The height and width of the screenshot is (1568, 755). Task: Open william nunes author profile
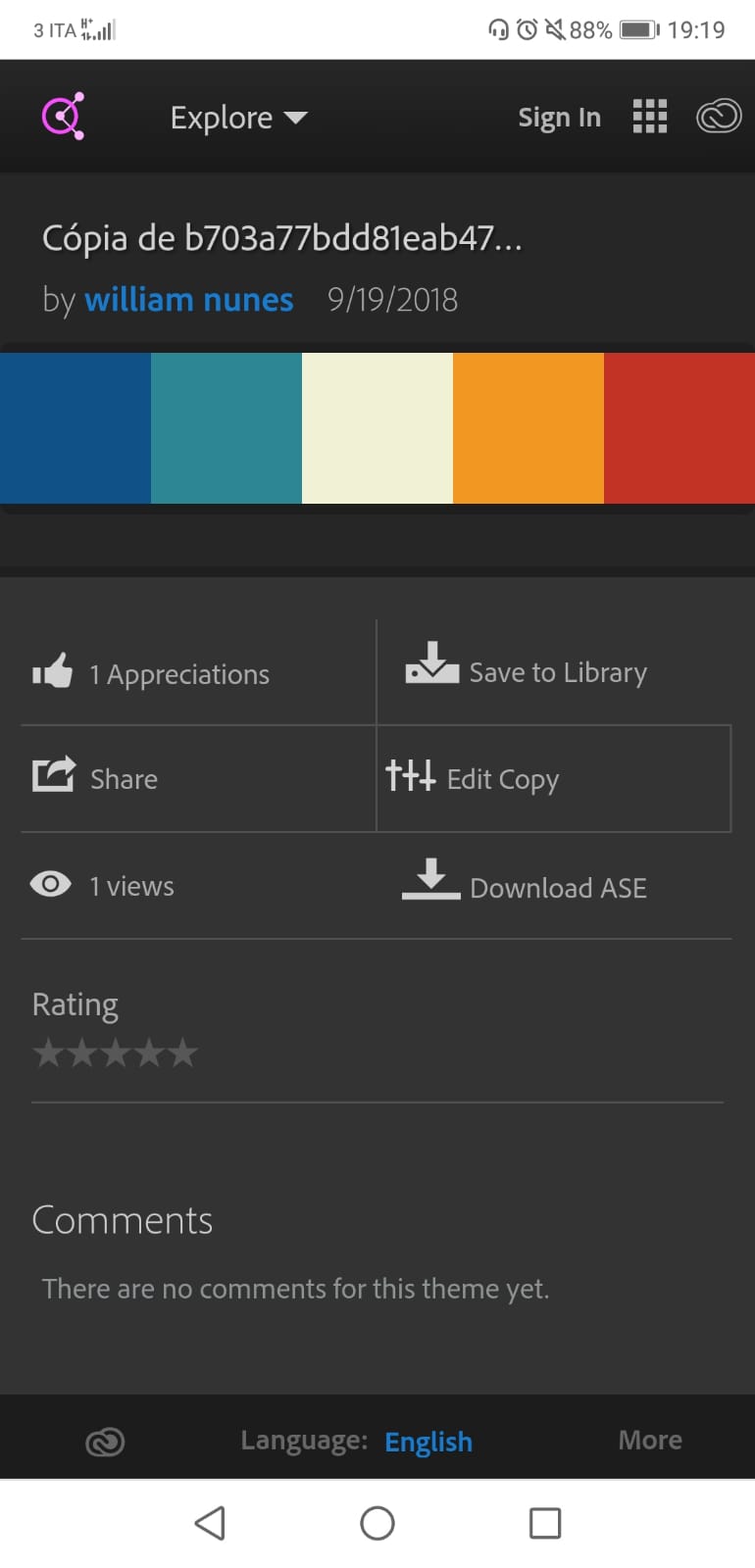(188, 299)
